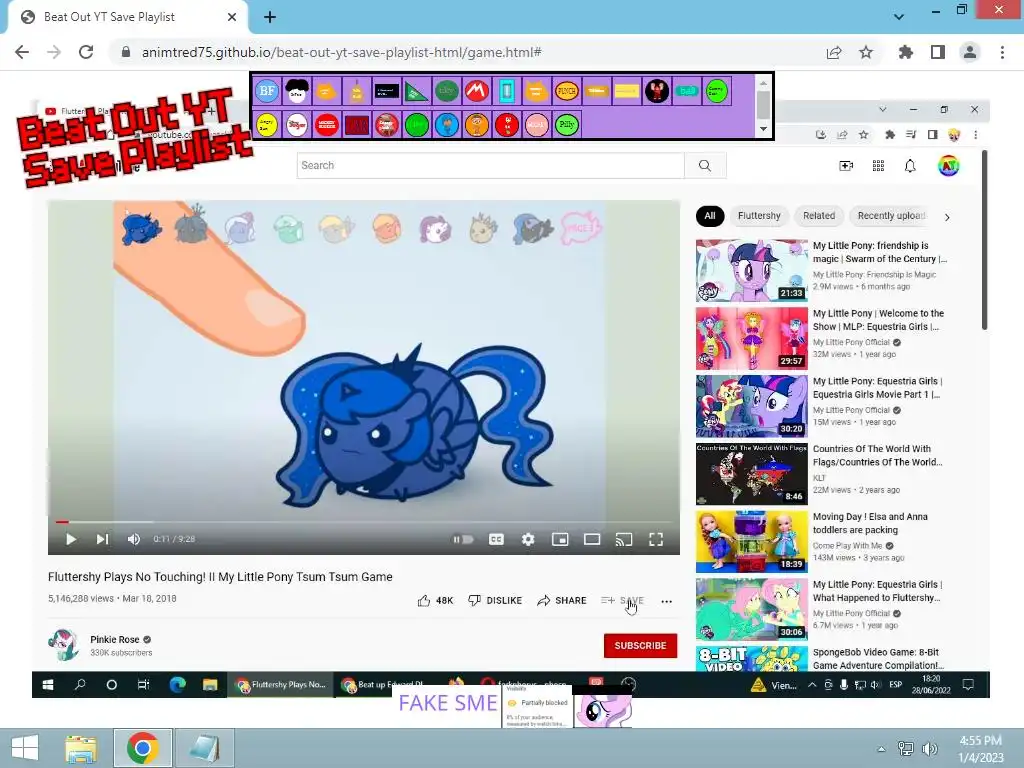The height and width of the screenshot is (768, 1024).
Task: Open Chrome tab search chevron
Action: tap(899, 17)
